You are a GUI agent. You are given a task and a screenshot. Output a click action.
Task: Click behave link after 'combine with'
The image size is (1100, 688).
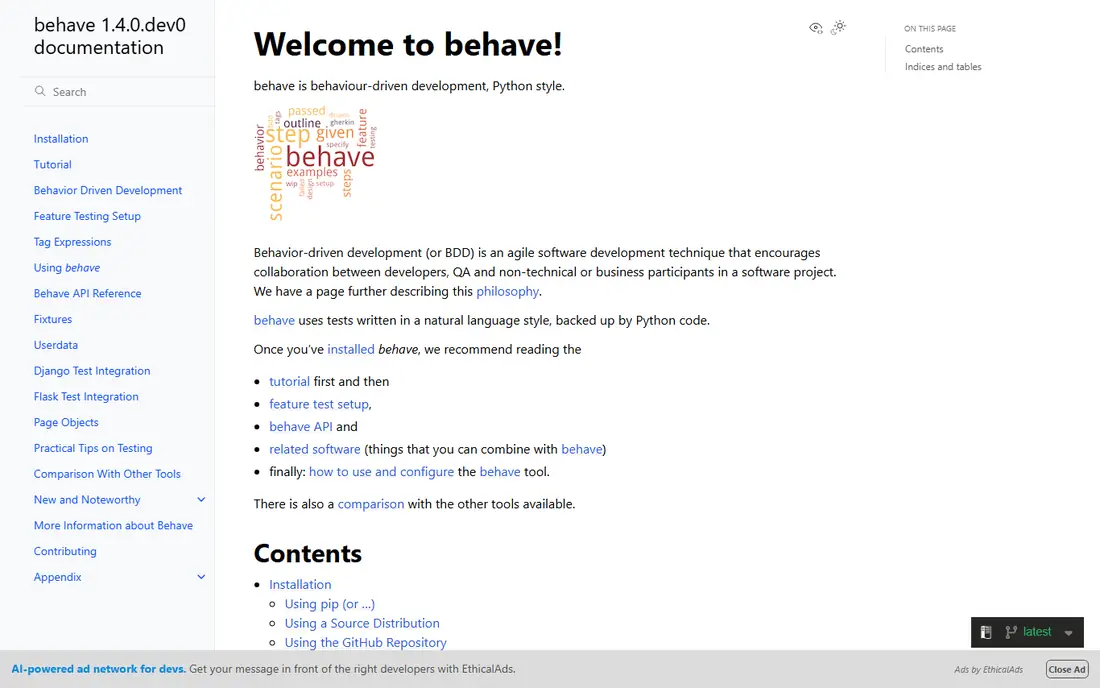coord(582,449)
